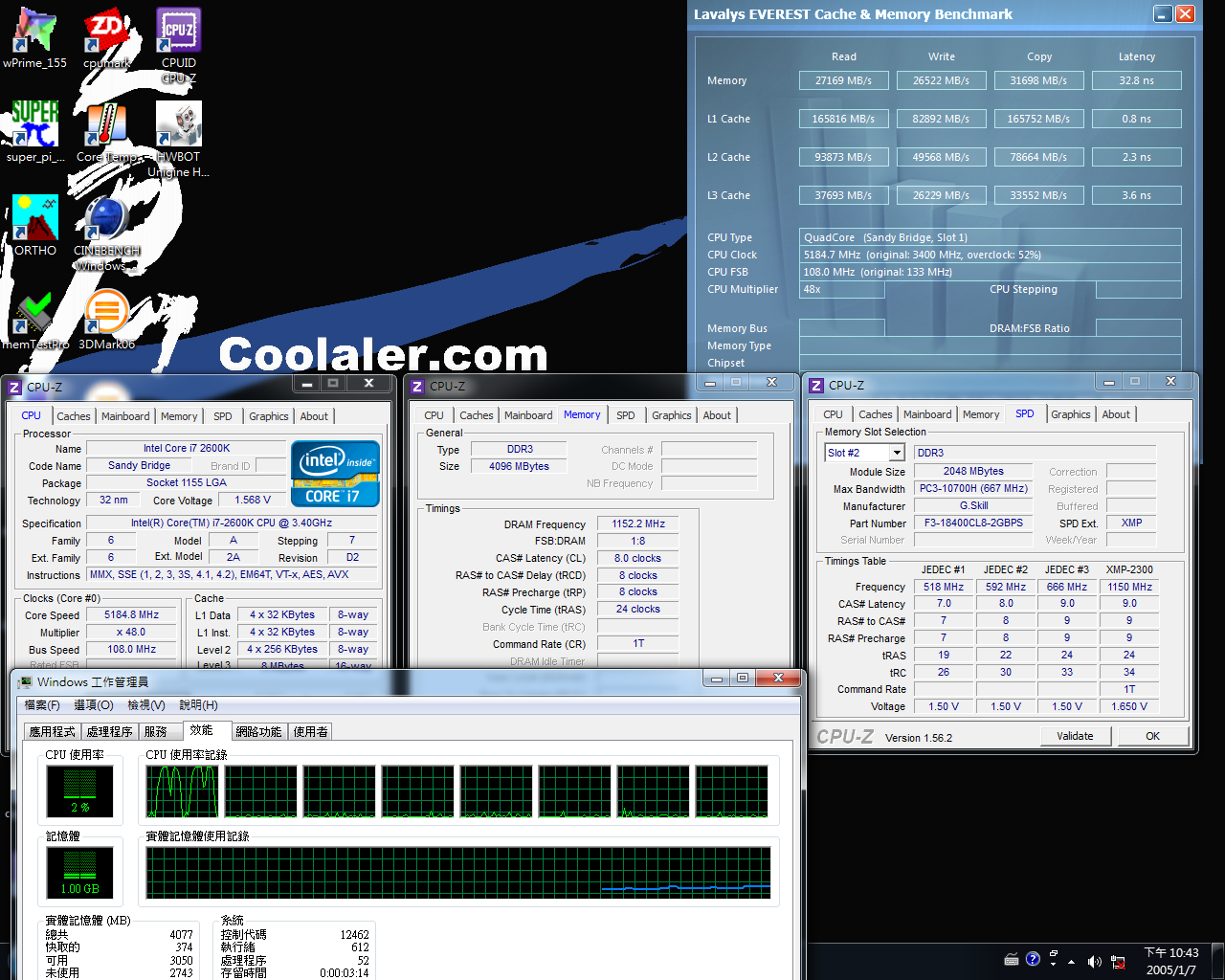1225x980 pixels.
Task: Open the volume speaker tray icon
Action: 1094,962
